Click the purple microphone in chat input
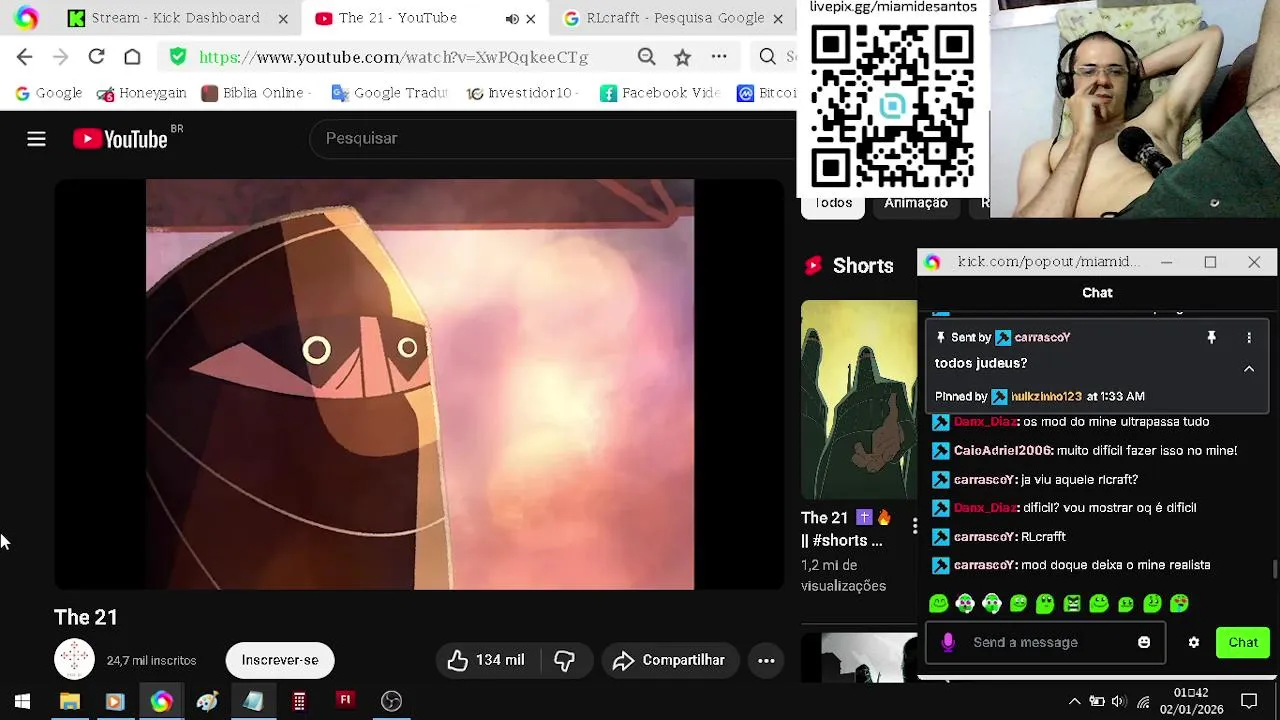The image size is (1280, 720). 948,642
